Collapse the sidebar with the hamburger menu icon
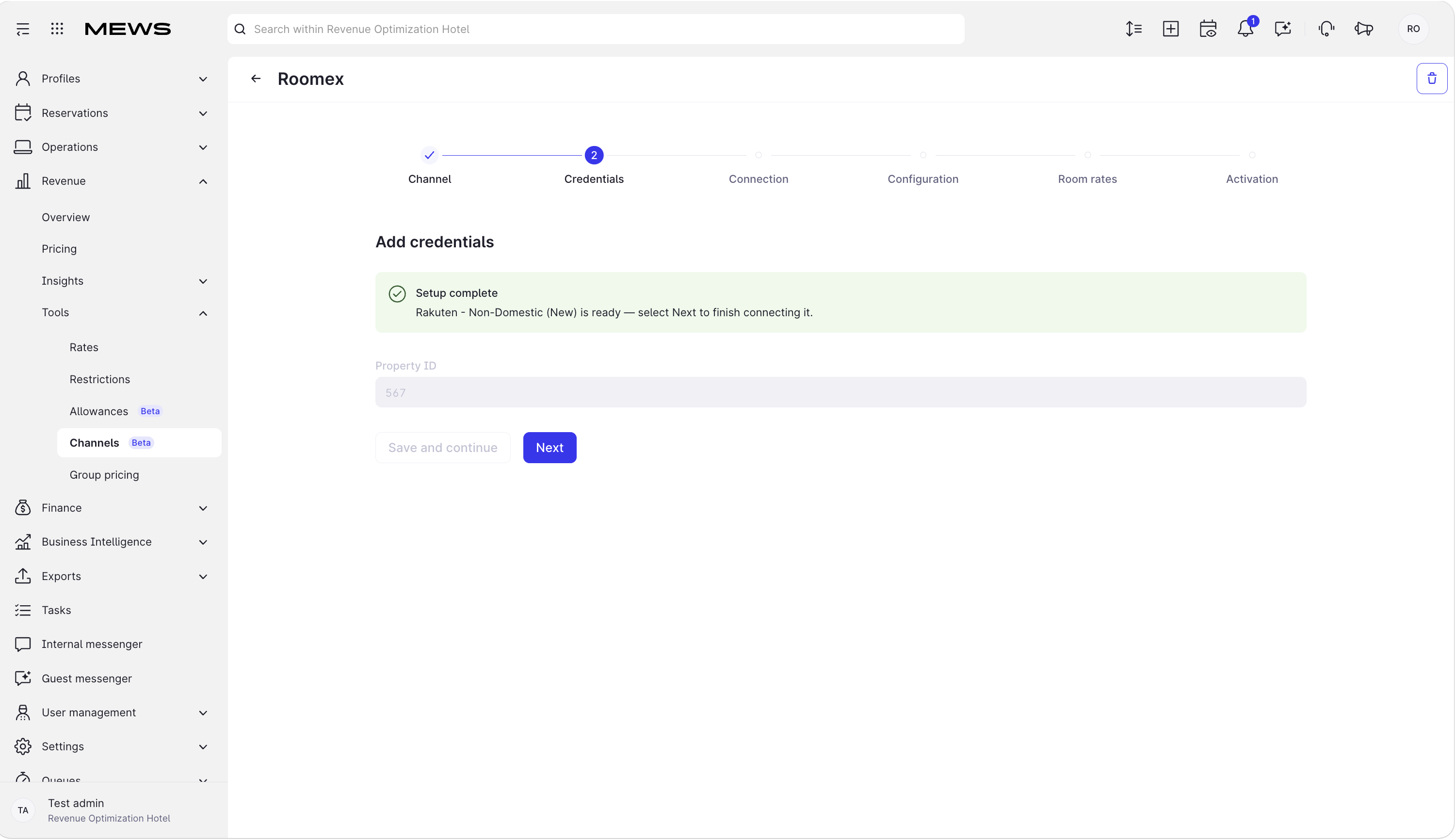1455x840 pixels. point(22,29)
